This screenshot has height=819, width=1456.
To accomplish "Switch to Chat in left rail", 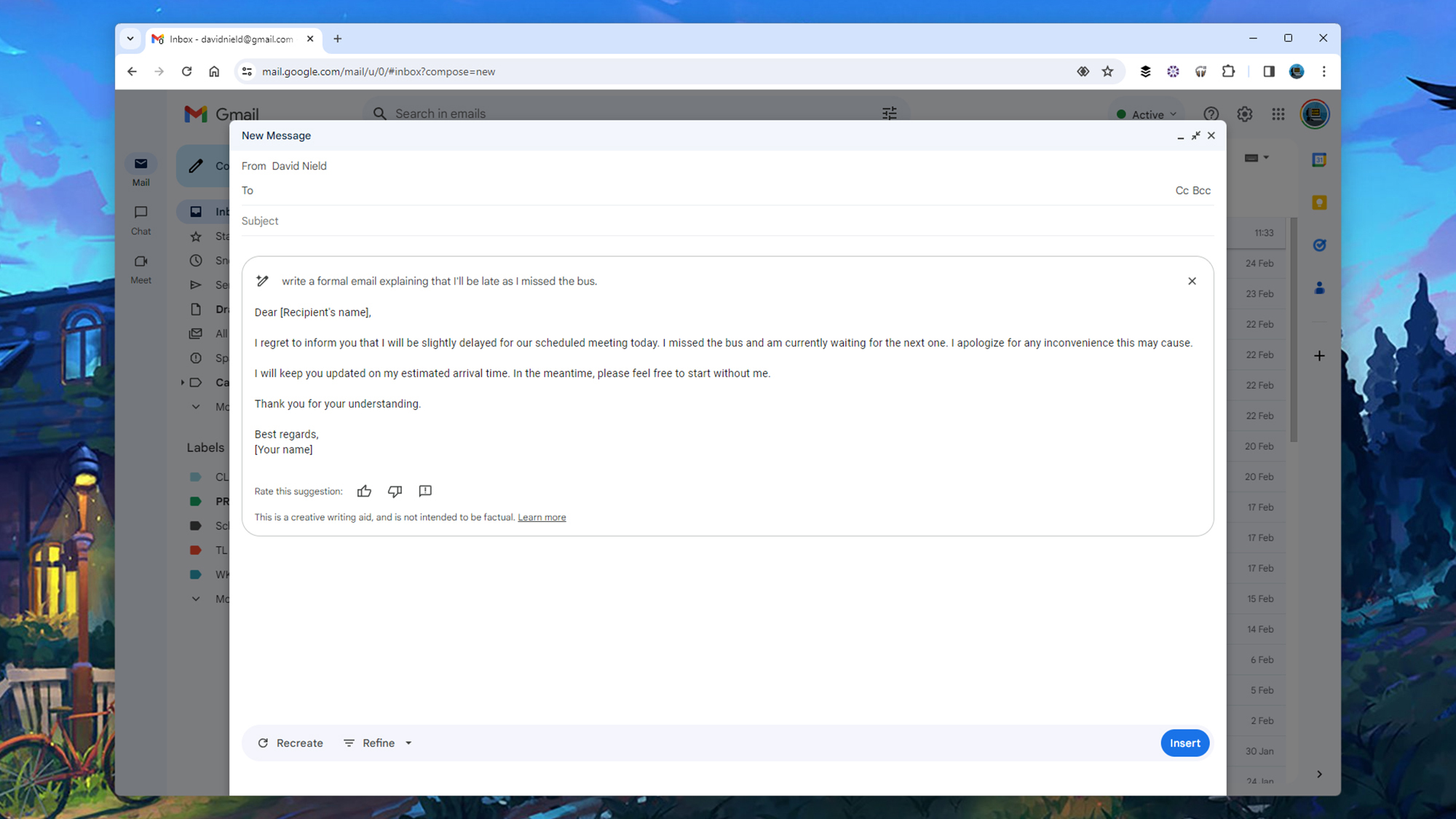I will pos(141,220).
